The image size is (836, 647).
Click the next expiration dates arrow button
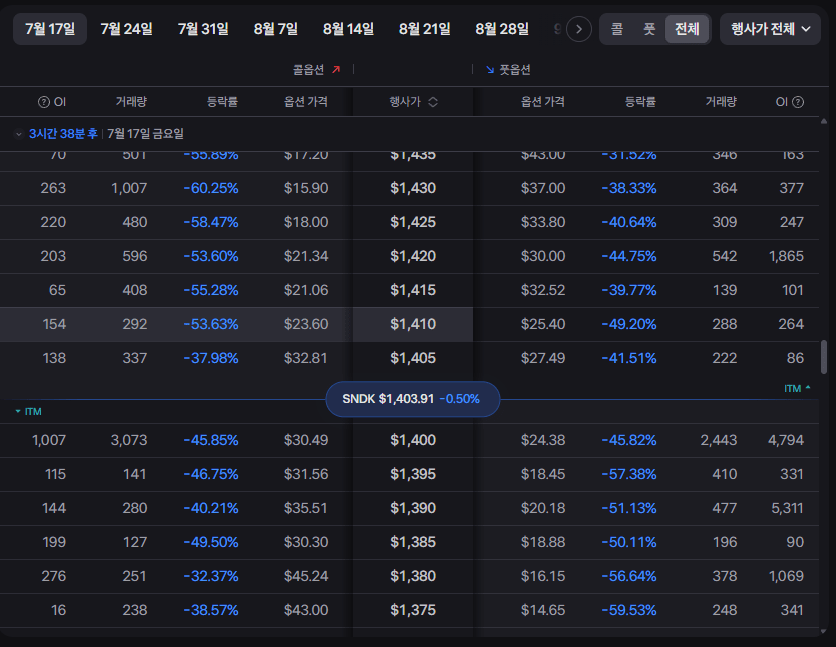click(x=578, y=29)
